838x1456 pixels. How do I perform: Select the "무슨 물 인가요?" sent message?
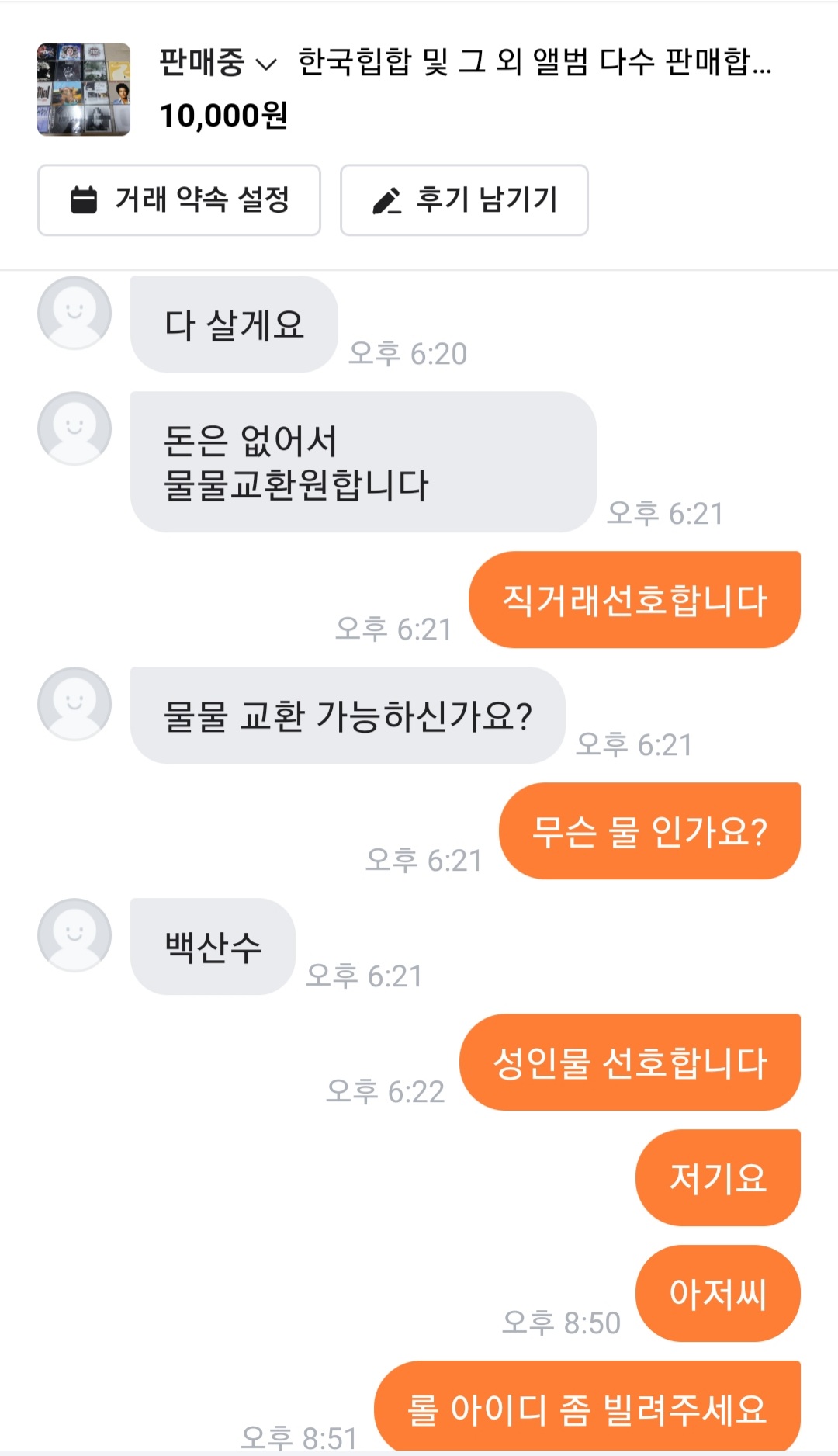(649, 831)
